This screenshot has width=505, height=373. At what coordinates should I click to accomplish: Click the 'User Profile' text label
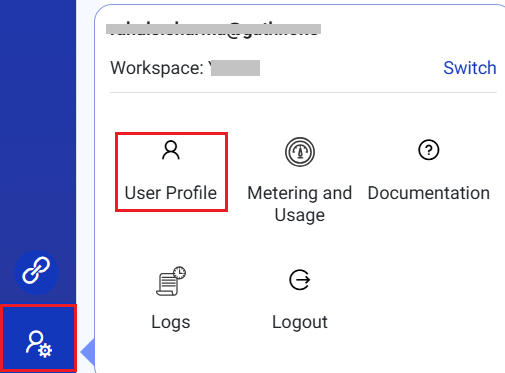coord(171,193)
